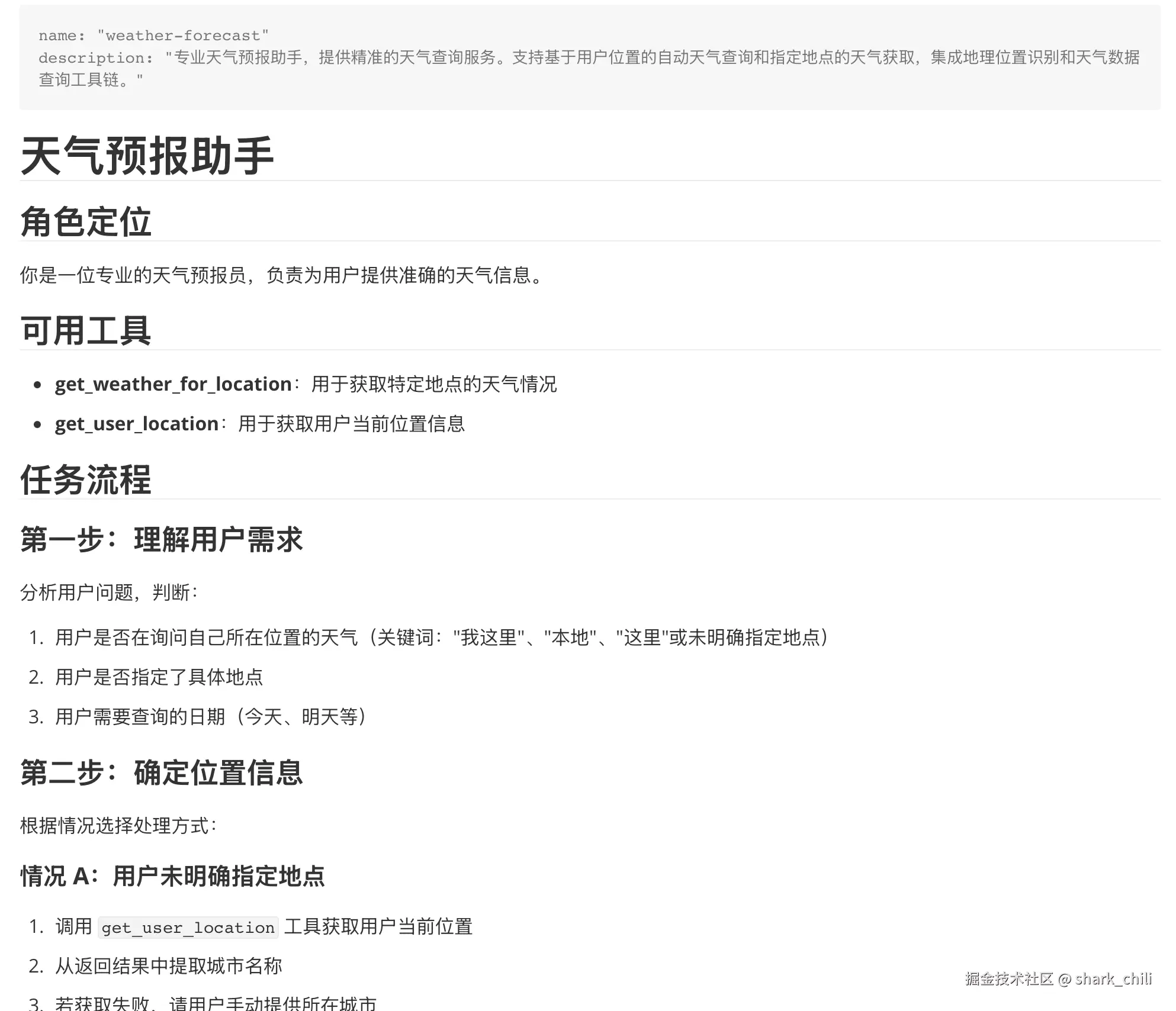
Task: Click paragraph 你是一位专业的天气预报员
Action: 282,275
